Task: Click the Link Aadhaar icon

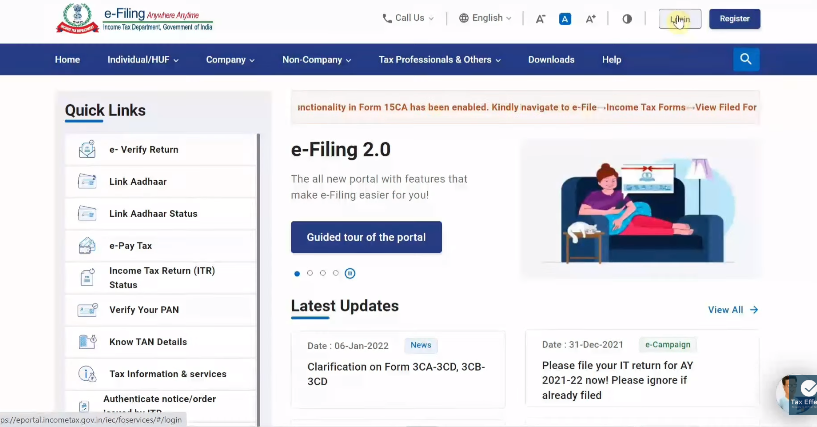Action: (x=87, y=182)
